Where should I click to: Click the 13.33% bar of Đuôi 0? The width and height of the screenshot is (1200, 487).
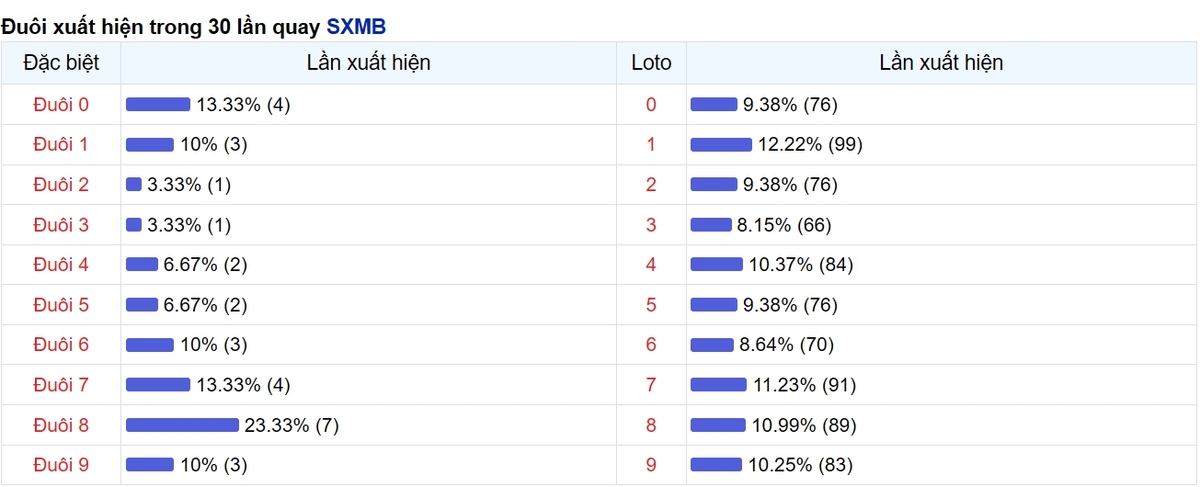(x=158, y=104)
